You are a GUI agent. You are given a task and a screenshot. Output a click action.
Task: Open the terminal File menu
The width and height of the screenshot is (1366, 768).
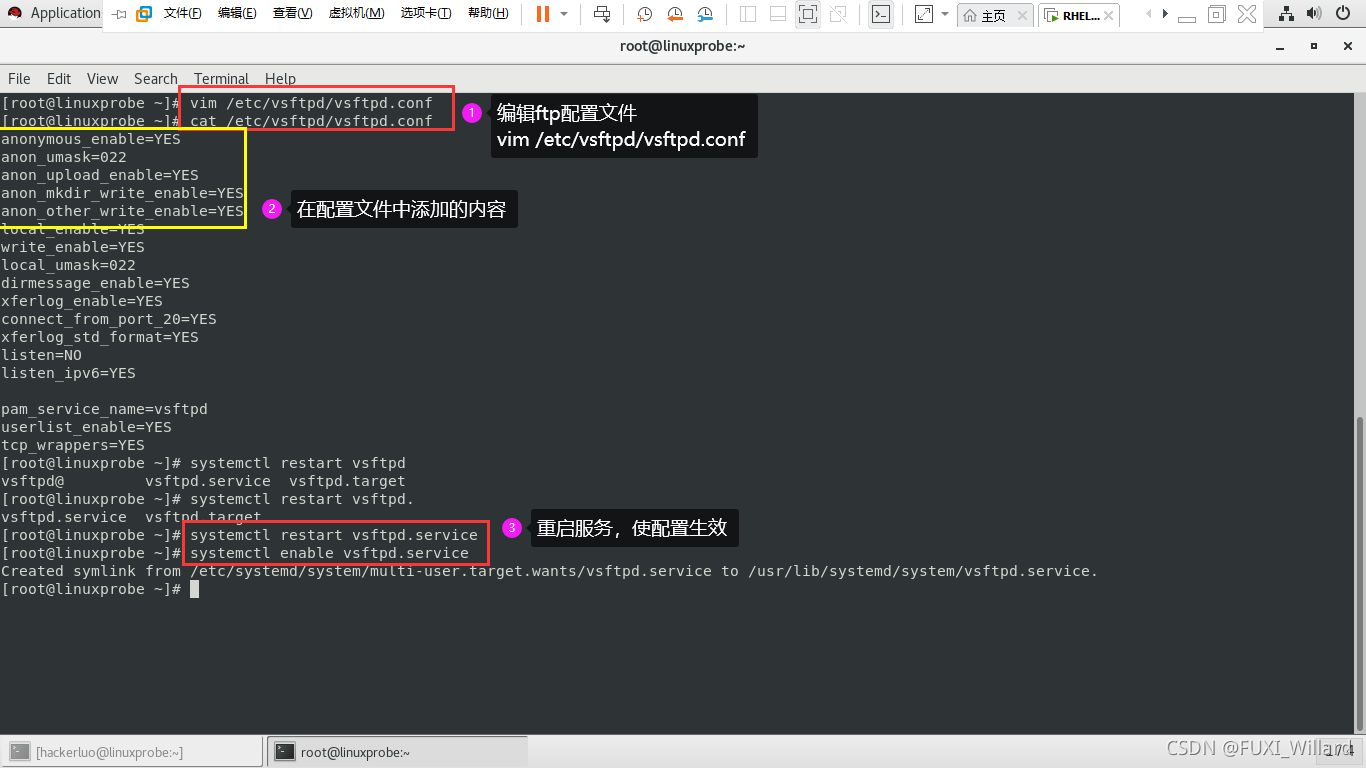click(19, 78)
